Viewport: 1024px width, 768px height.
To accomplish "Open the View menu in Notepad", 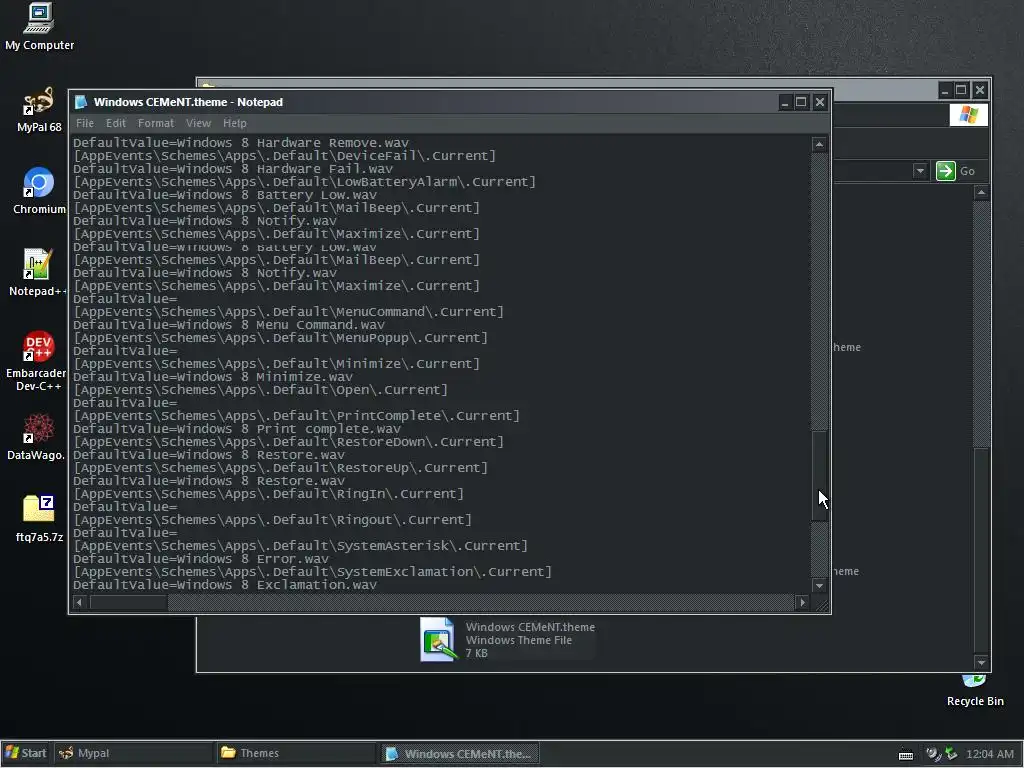I will 198,123.
